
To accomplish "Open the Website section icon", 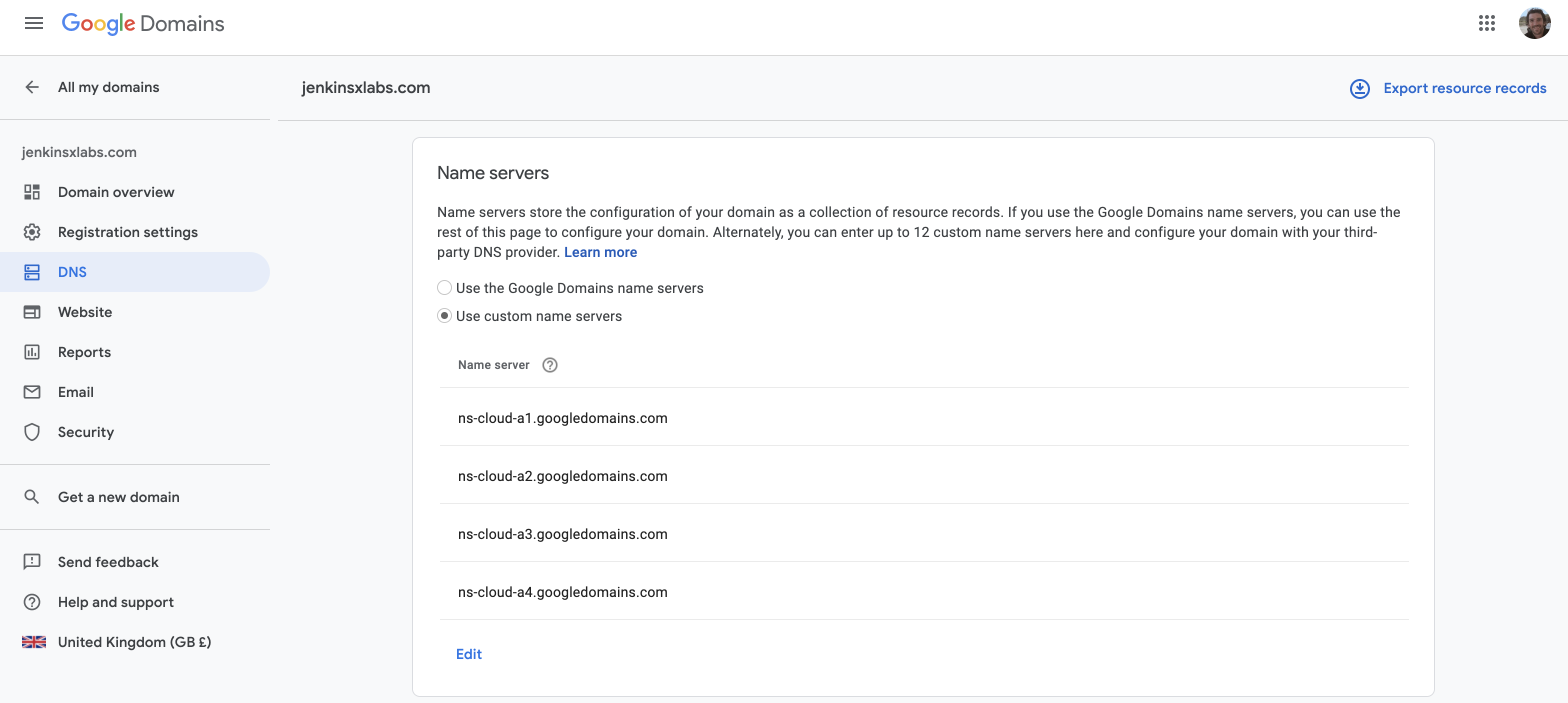I will (x=31, y=311).
